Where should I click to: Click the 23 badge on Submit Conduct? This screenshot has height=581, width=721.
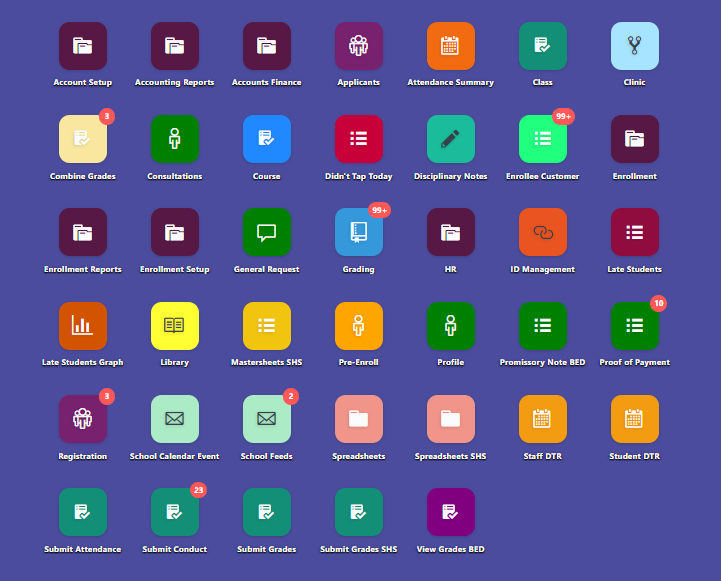click(x=199, y=490)
